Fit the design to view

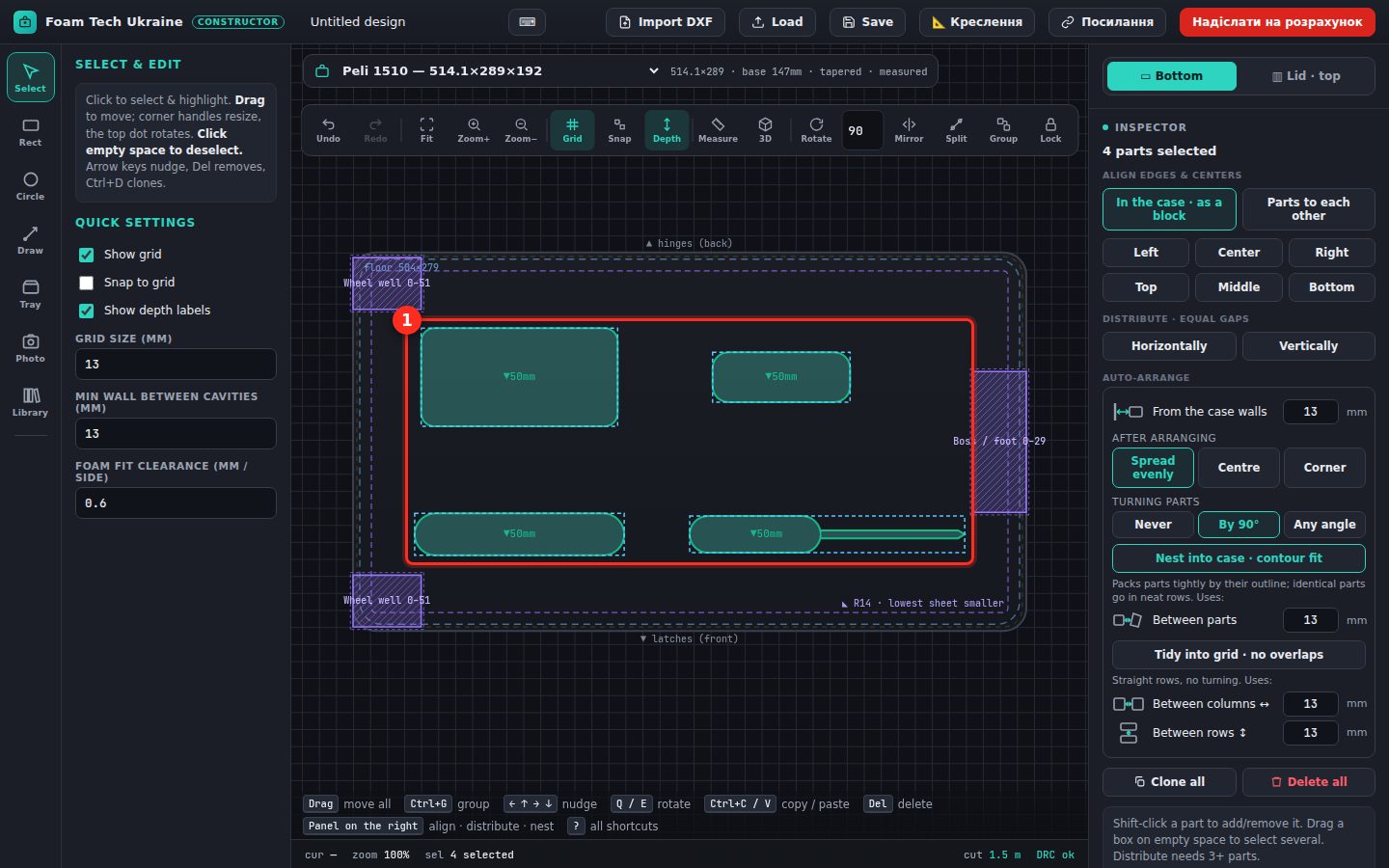[426, 130]
